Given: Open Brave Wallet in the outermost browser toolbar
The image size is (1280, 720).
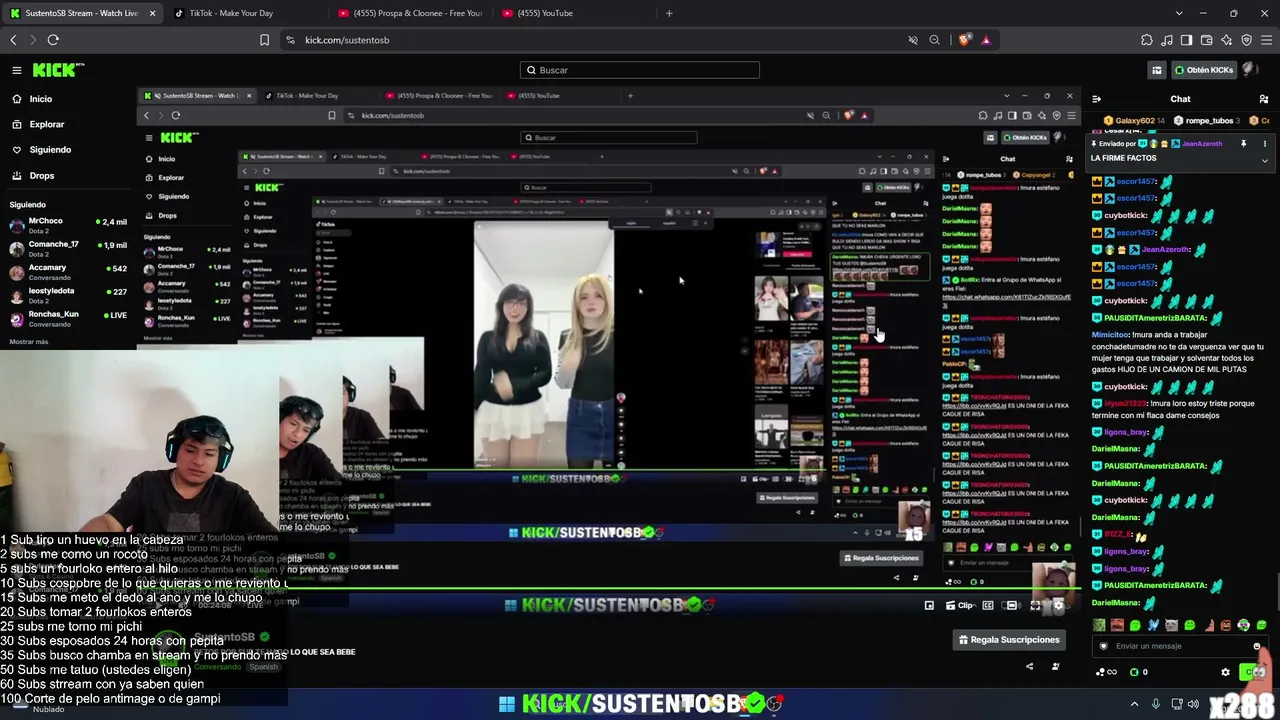Looking at the screenshot, I should tap(1206, 40).
